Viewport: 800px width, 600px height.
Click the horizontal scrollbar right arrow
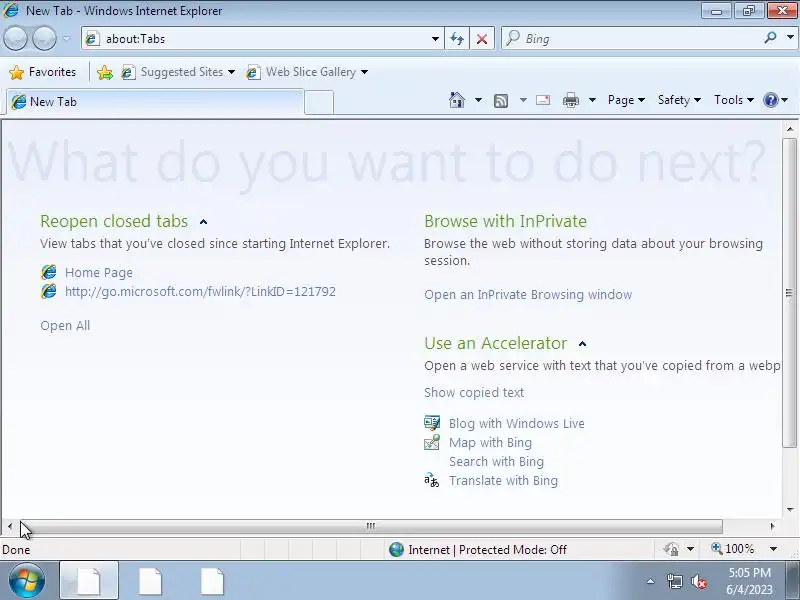[772, 526]
